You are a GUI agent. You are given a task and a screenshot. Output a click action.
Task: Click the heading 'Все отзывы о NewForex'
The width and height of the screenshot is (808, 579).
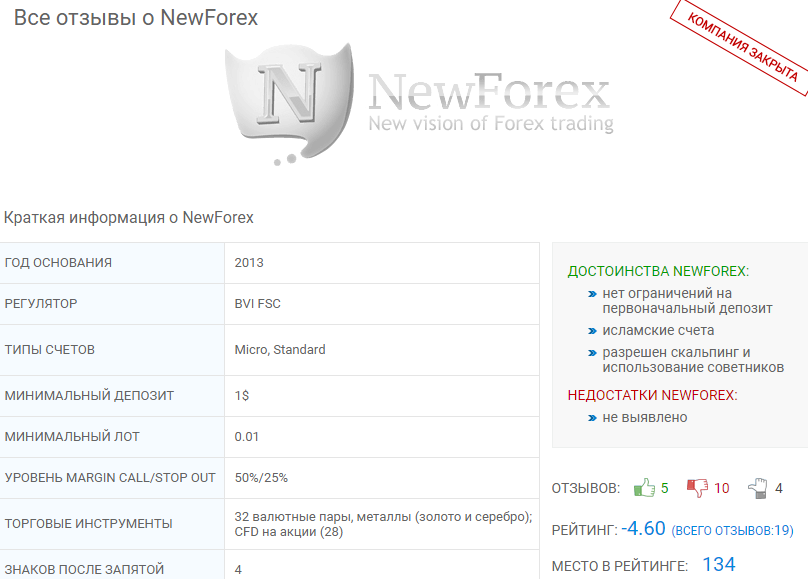point(136,18)
